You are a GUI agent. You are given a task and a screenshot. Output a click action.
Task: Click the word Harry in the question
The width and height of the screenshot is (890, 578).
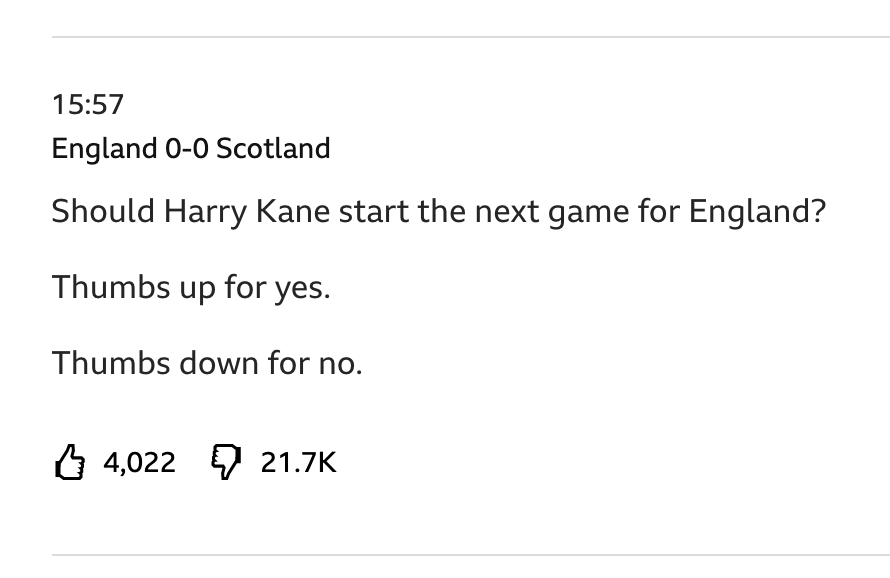[x=205, y=212]
